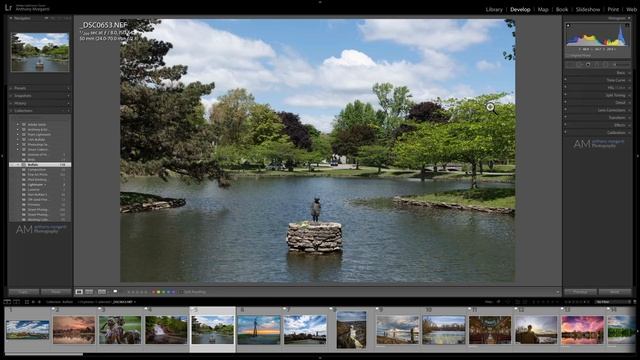This screenshot has height=360, width=640.
Task: Open the Map module
Action: 543,9
